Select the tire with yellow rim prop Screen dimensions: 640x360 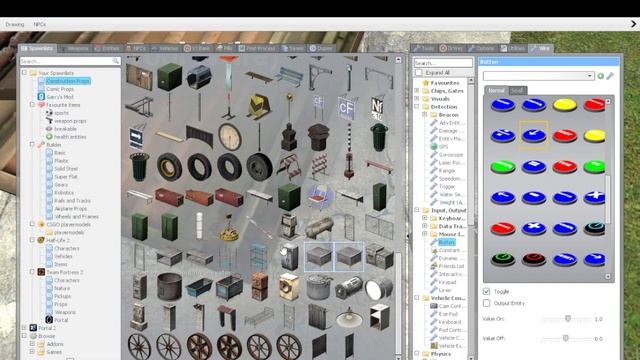point(169,167)
